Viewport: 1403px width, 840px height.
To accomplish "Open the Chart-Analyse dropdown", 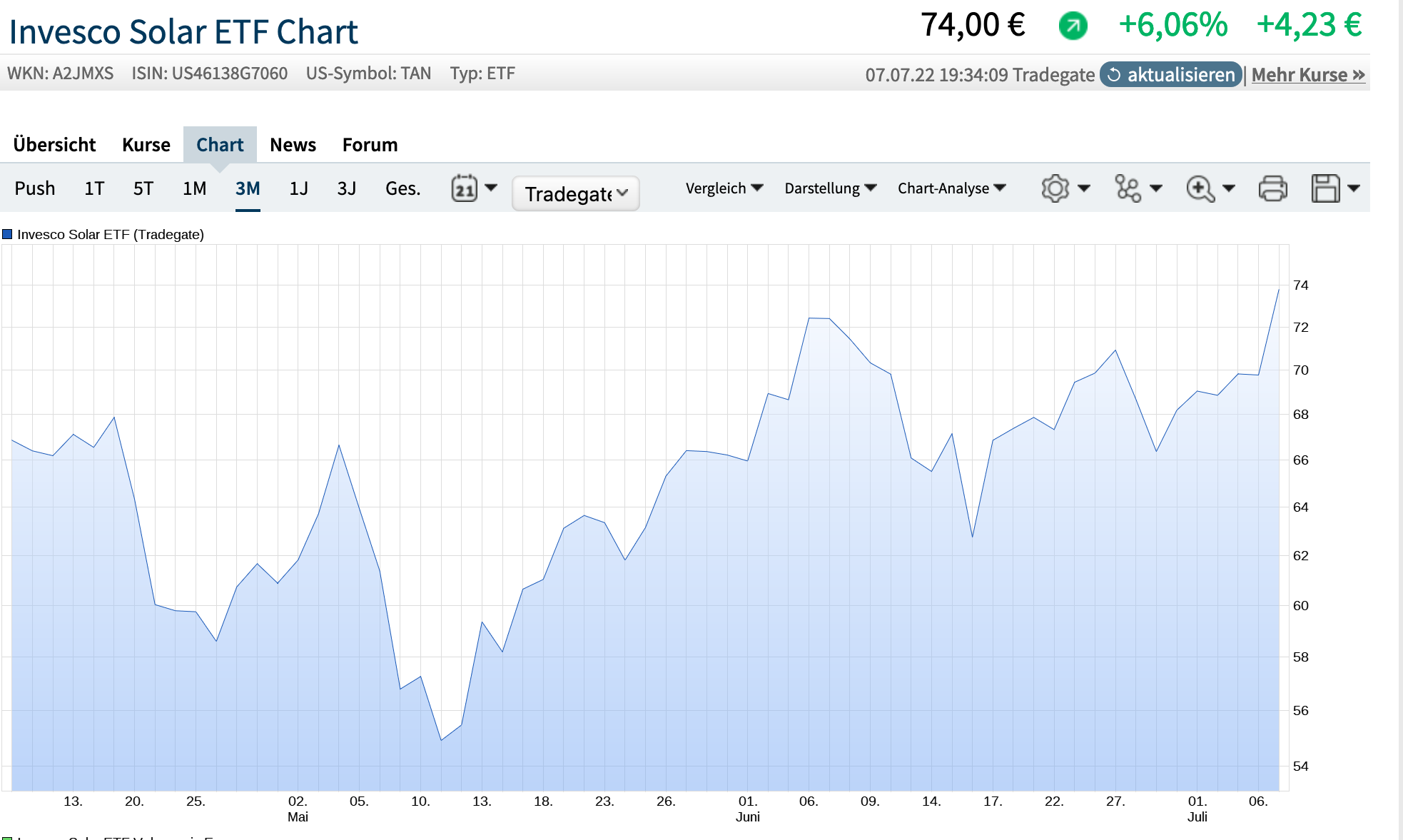I will [x=951, y=188].
